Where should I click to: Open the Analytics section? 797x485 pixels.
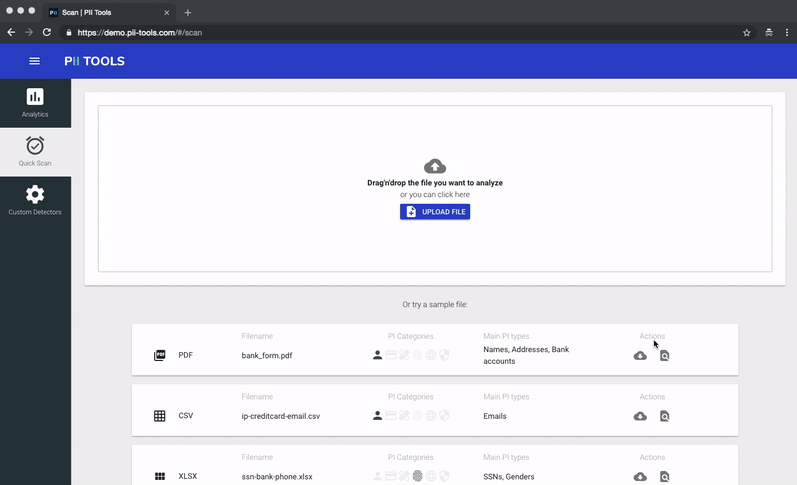point(35,103)
